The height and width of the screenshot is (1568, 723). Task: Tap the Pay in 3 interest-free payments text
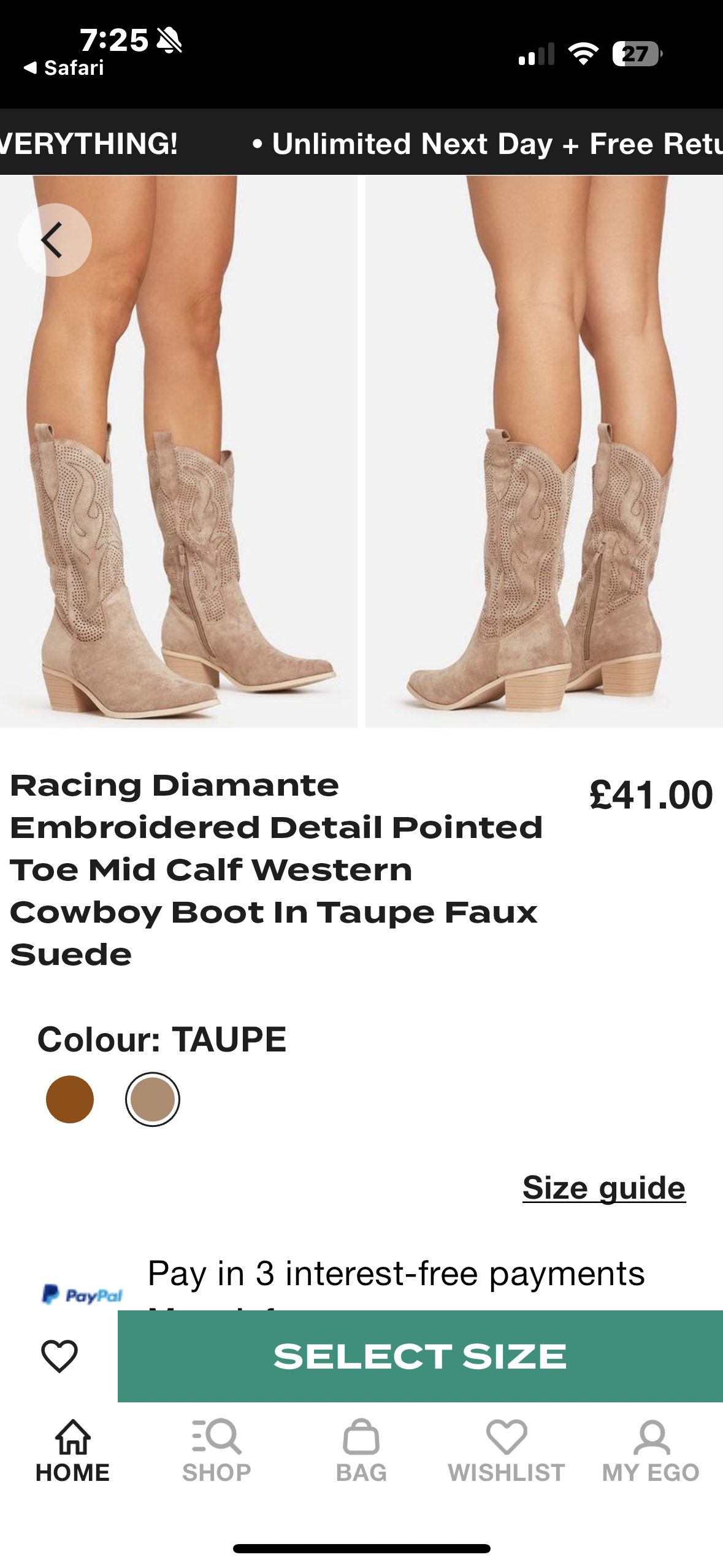396,1273
